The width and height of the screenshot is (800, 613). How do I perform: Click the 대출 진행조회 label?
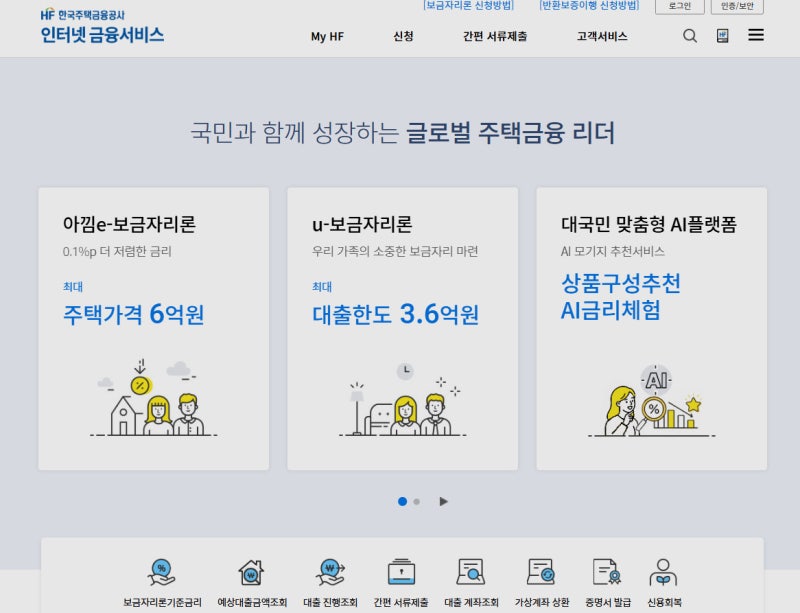pos(330,602)
